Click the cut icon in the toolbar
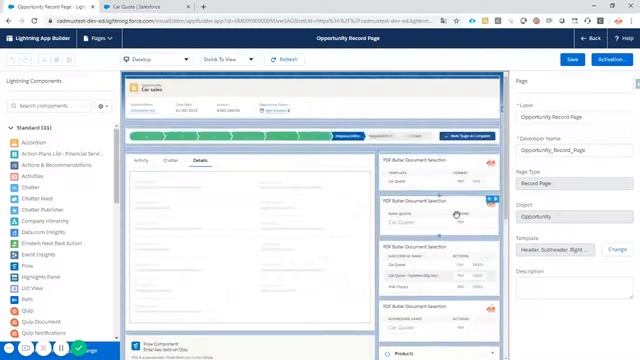Screen dimensions: 640x360 point(44,60)
